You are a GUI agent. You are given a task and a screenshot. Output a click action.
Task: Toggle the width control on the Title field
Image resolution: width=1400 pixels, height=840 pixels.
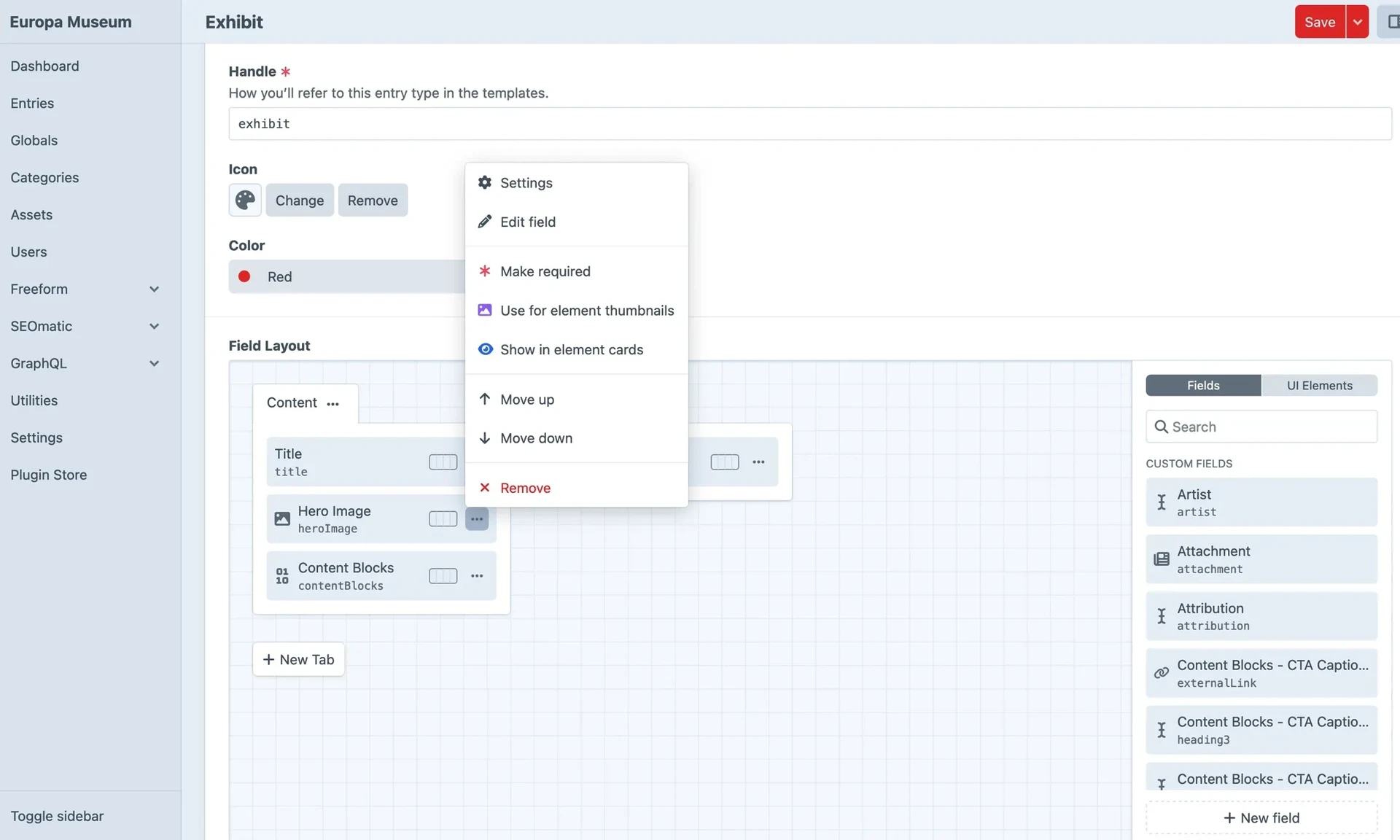443,462
